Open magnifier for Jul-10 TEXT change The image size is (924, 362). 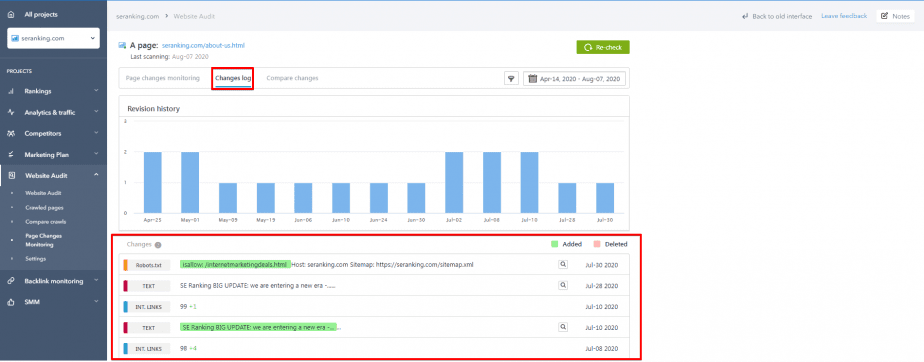tap(563, 327)
